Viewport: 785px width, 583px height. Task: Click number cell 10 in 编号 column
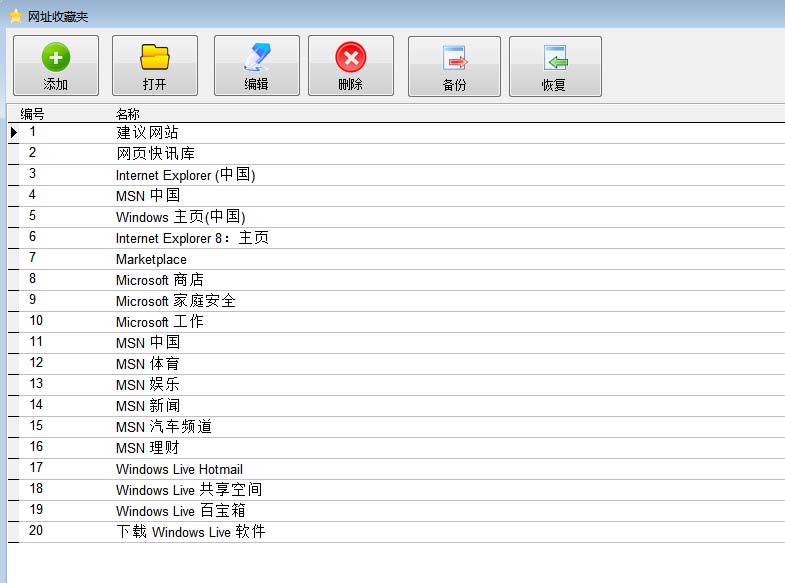pyautogui.click(x=36, y=320)
